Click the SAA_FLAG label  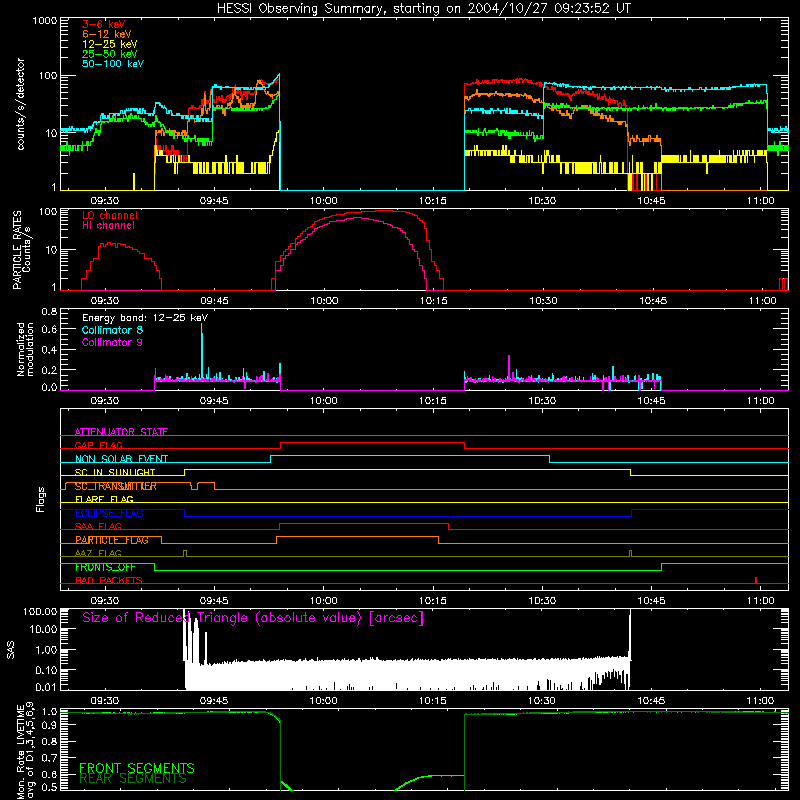[98, 526]
